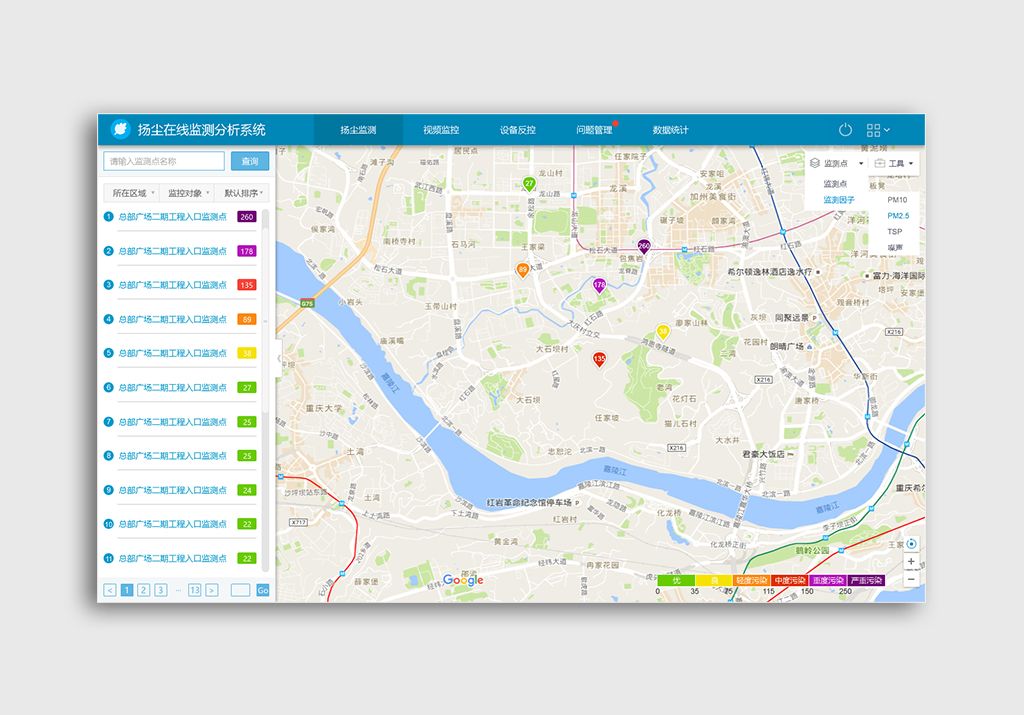Click the map zoom out minus button
The image size is (1024, 715).
[910, 579]
